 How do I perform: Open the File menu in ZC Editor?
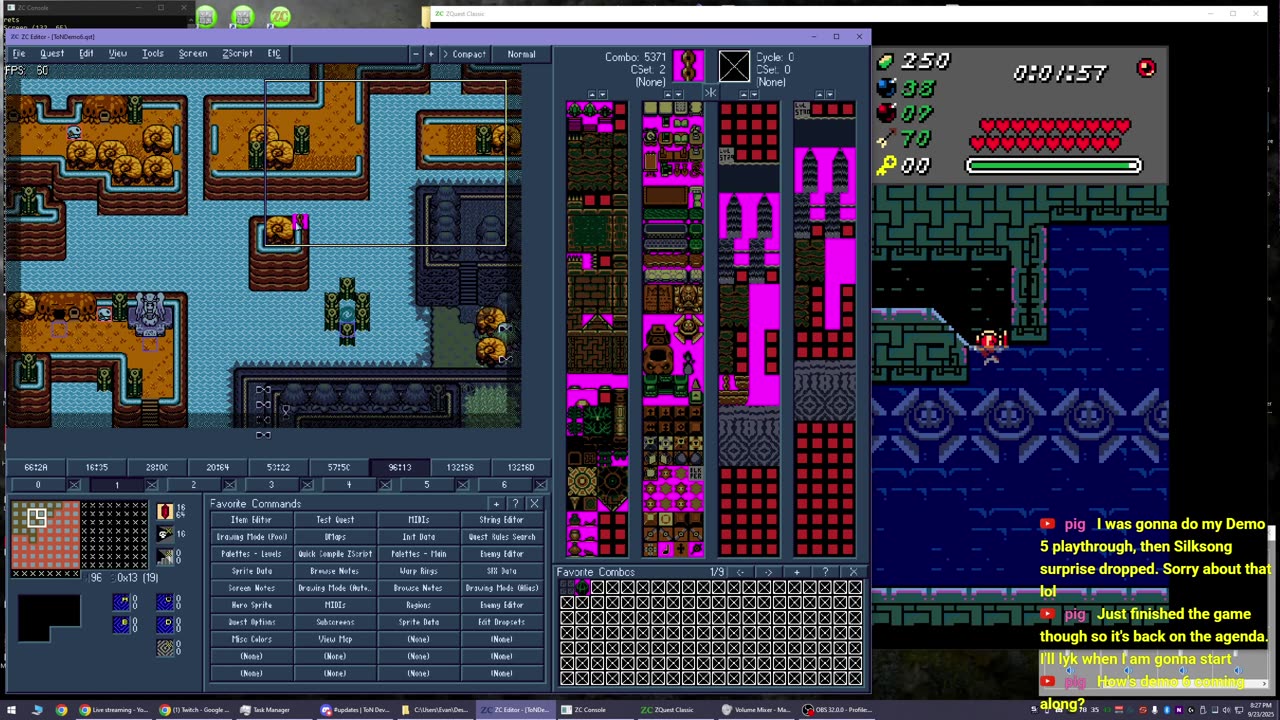(x=19, y=54)
